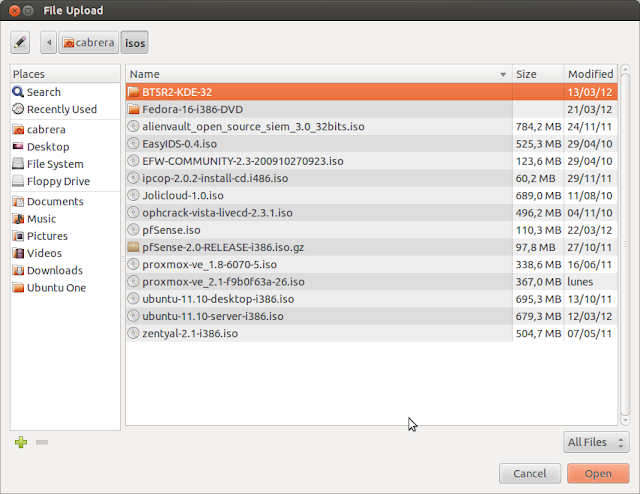This screenshot has height=494, width=640.
Task: Click disc icon of pfSense.iso
Action: pos(133,229)
